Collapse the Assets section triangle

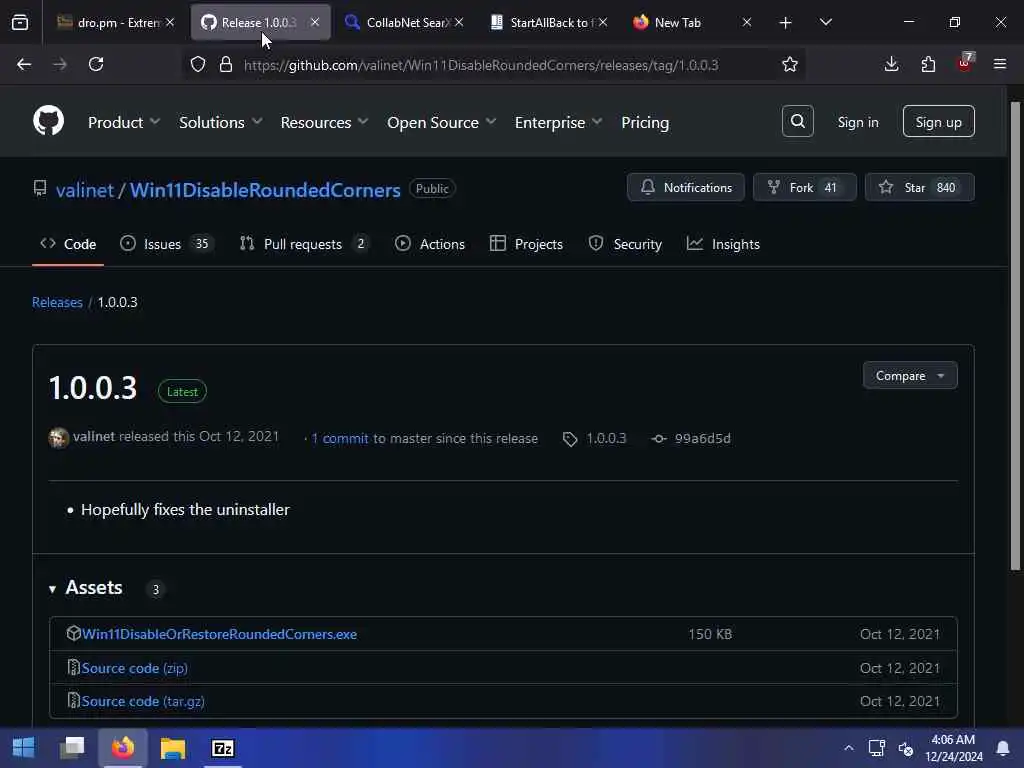52,589
